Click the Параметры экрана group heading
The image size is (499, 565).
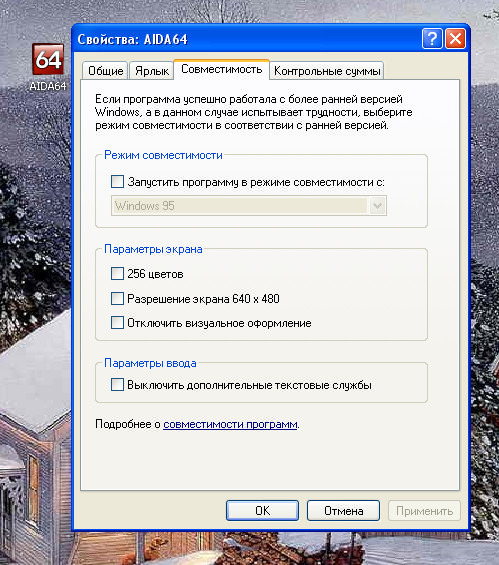(153, 249)
